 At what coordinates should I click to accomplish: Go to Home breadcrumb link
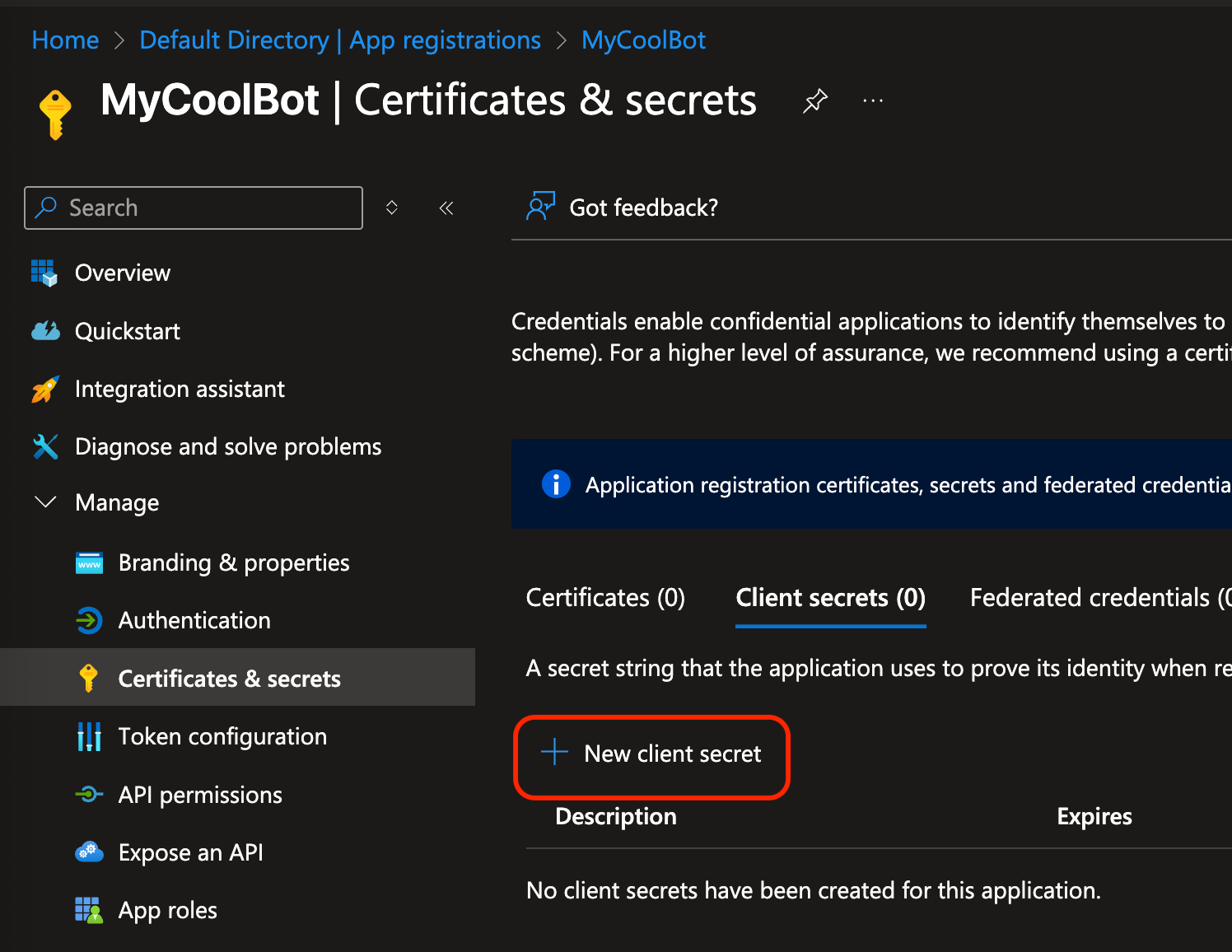click(65, 40)
